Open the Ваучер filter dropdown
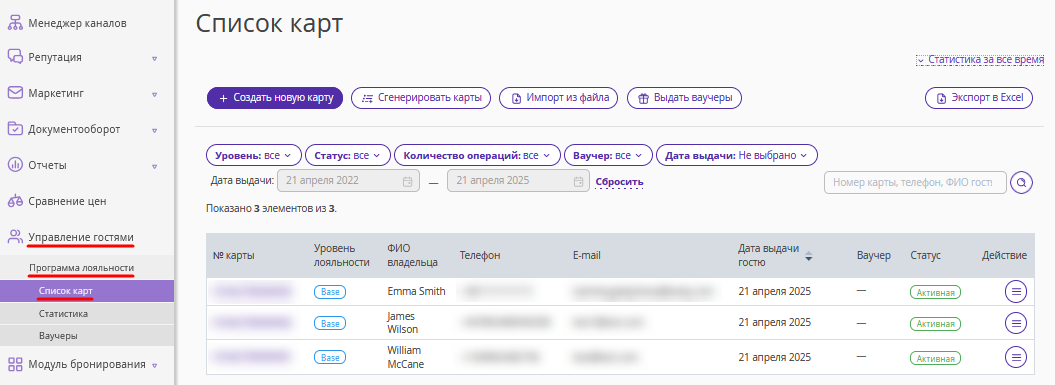The width and height of the screenshot is (1055, 385). pos(608,155)
